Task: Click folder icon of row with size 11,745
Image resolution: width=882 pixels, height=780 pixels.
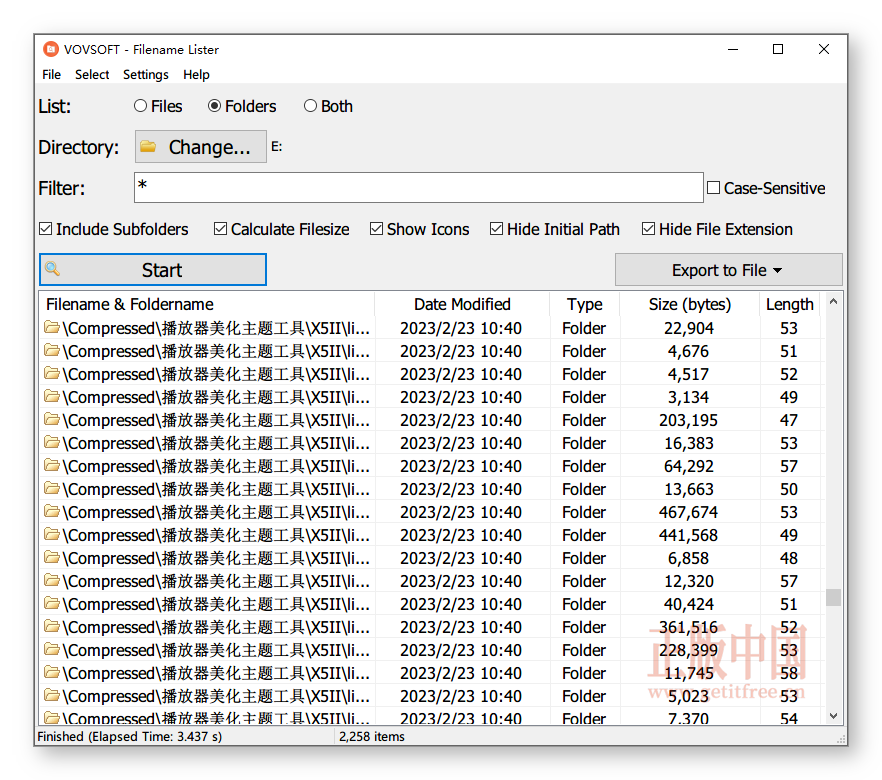Action: click(52, 672)
